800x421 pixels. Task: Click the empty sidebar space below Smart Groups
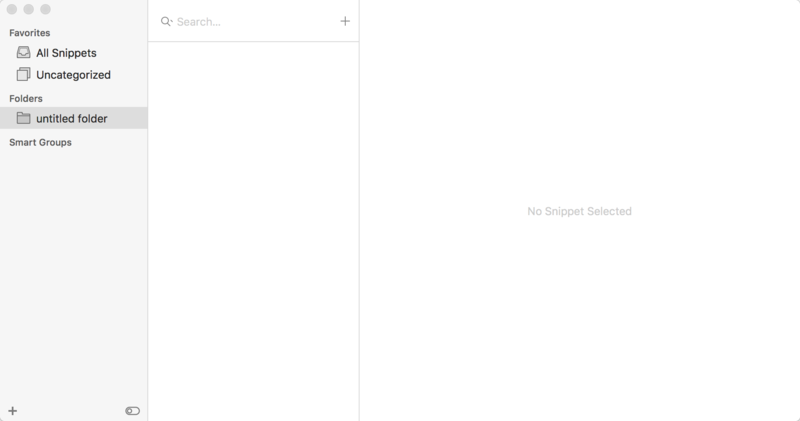73,270
